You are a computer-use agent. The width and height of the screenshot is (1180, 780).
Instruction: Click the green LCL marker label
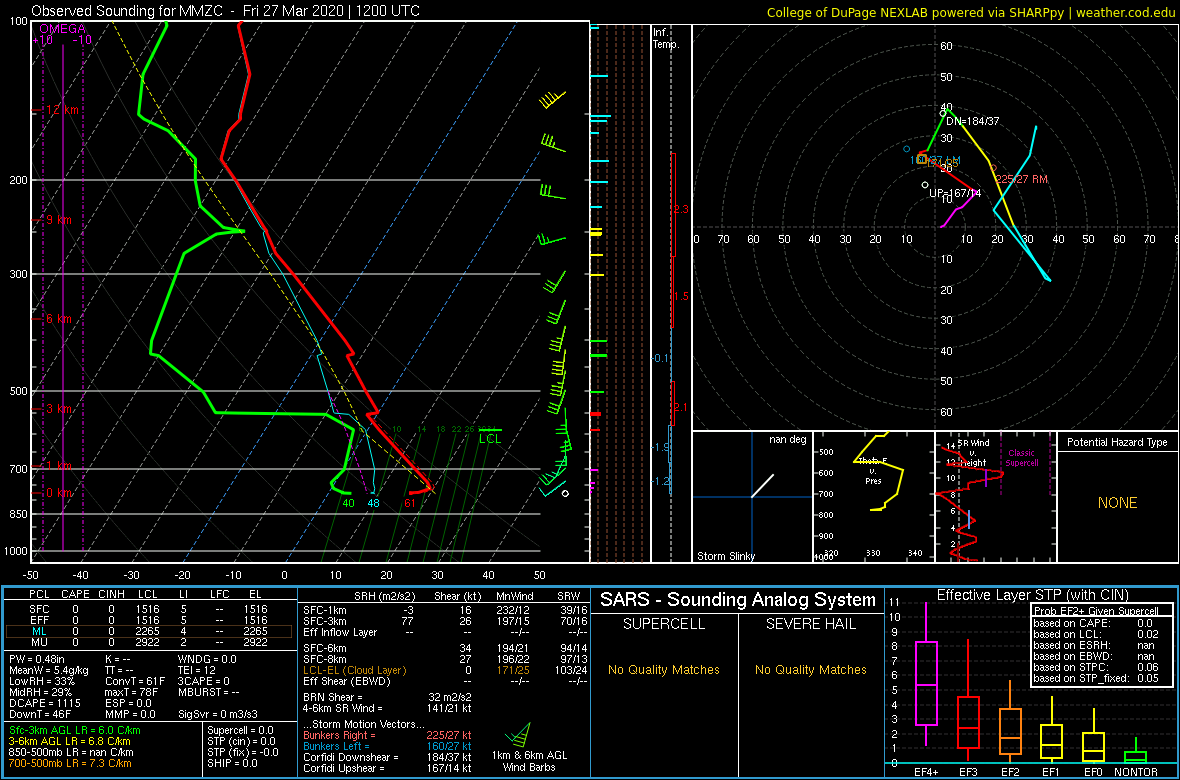489,438
